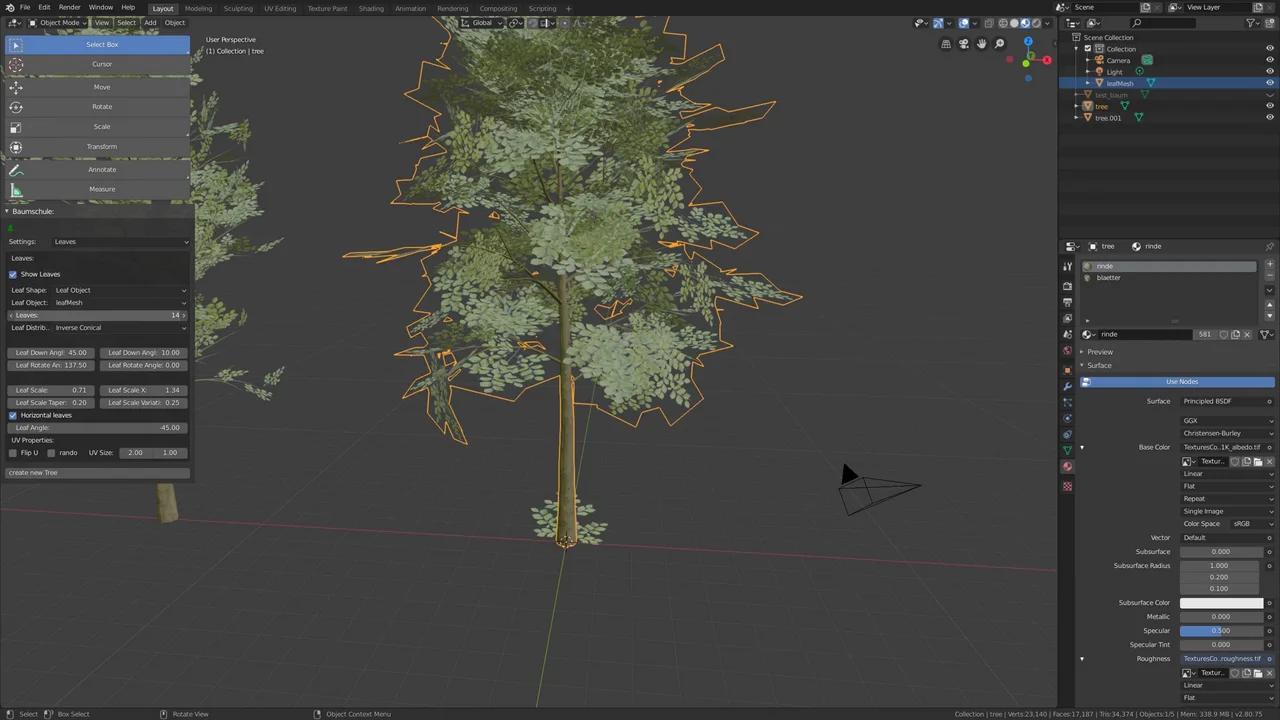Hide leafMesh with its eye toggle
1280x720 pixels.
click(1270, 83)
